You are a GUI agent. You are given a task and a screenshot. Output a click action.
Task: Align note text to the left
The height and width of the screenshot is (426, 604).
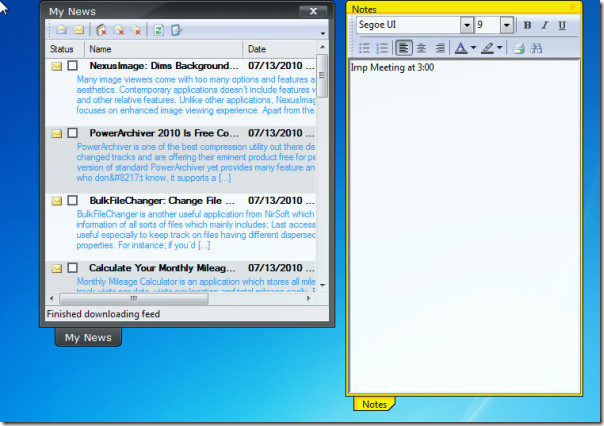403,48
